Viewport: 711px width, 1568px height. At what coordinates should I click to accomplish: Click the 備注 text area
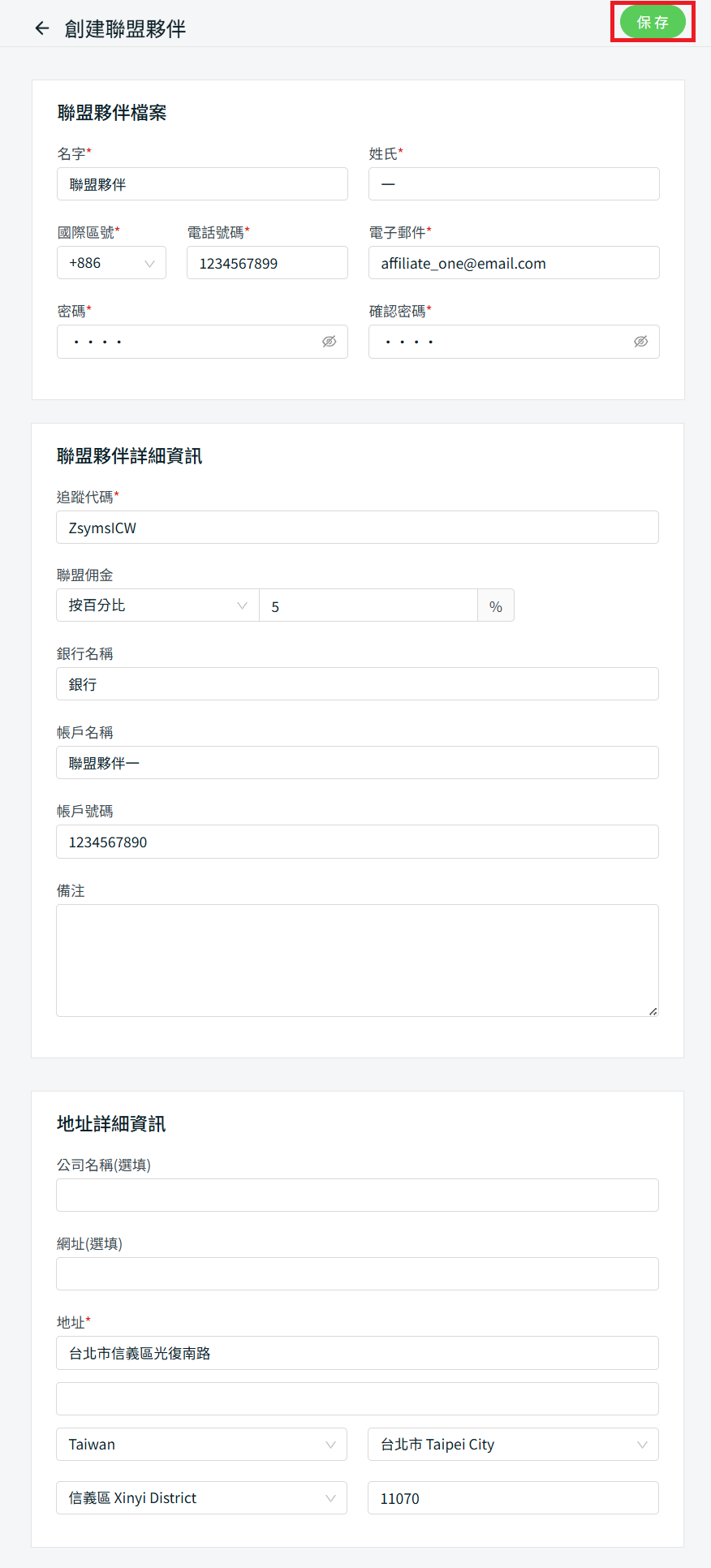click(x=357, y=960)
